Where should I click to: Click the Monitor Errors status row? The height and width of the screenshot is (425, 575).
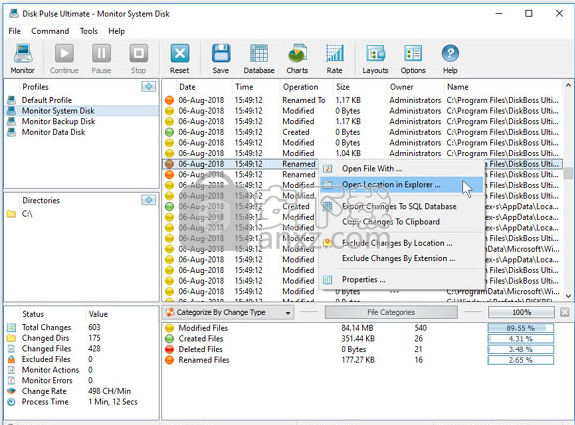81,380
